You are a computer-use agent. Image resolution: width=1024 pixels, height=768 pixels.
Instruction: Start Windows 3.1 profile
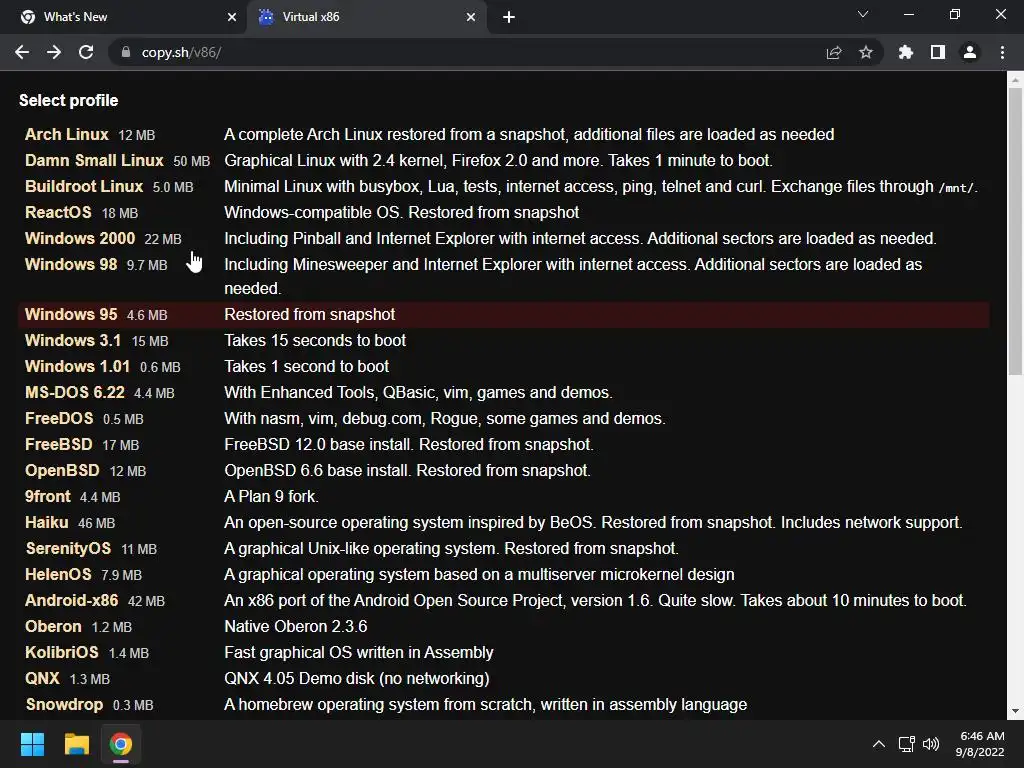(73, 341)
